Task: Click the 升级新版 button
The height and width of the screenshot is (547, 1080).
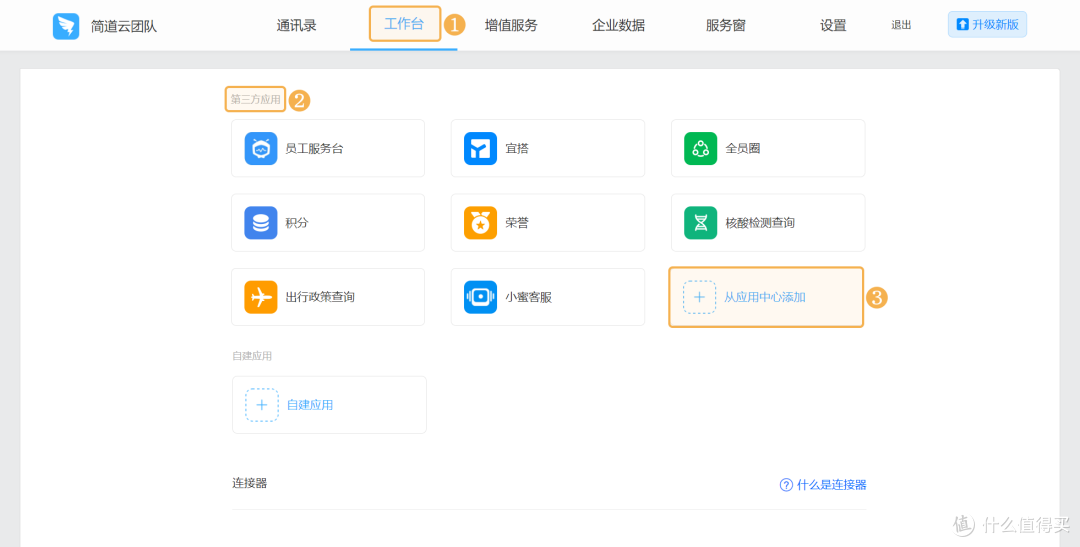Action: 987,25
